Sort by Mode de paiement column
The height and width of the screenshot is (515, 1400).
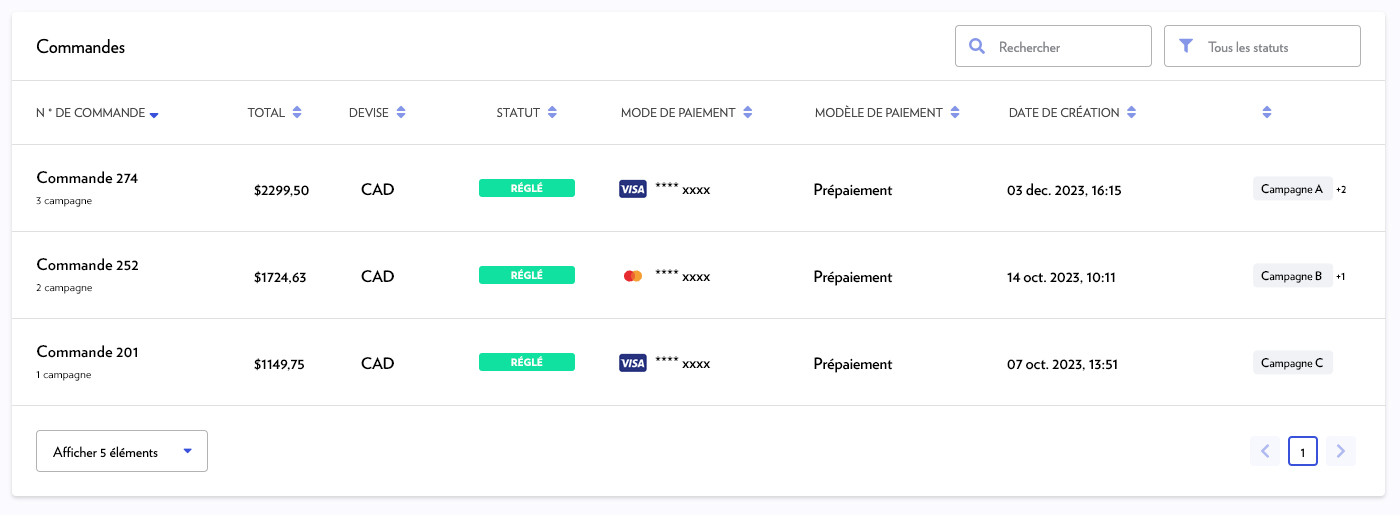[747, 113]
